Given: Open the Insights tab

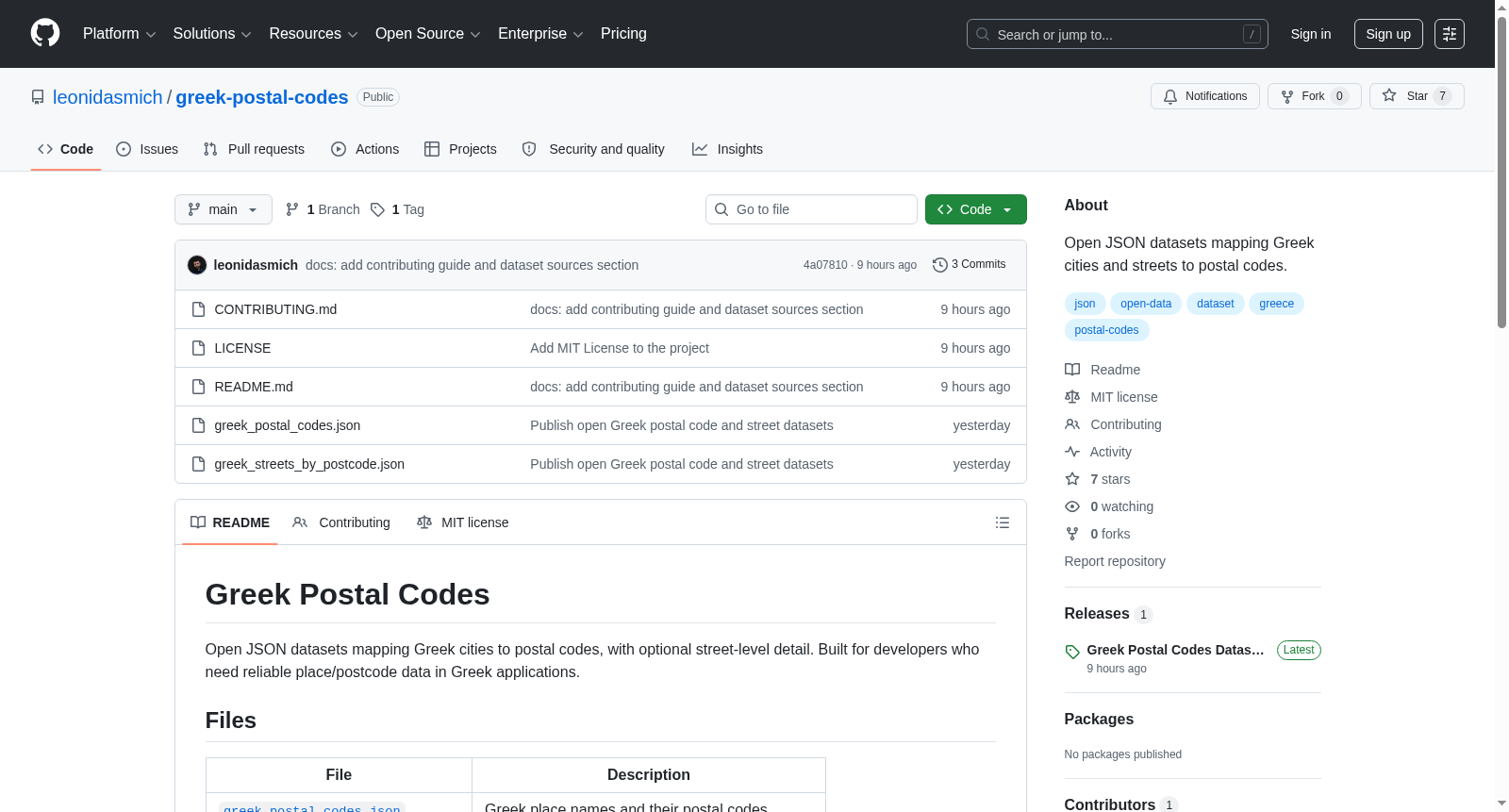Looking at the screenshot, I should click(x=727, y=149).
